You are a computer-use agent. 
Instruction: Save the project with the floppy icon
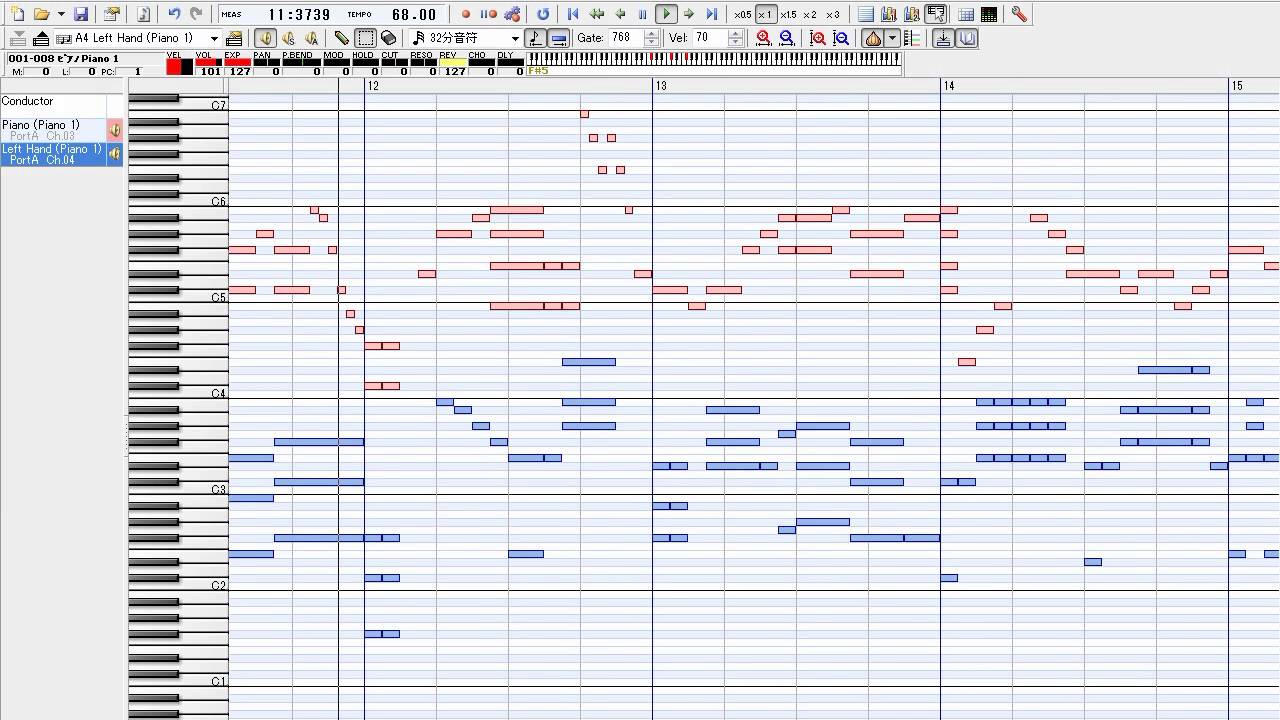[81, 14]
